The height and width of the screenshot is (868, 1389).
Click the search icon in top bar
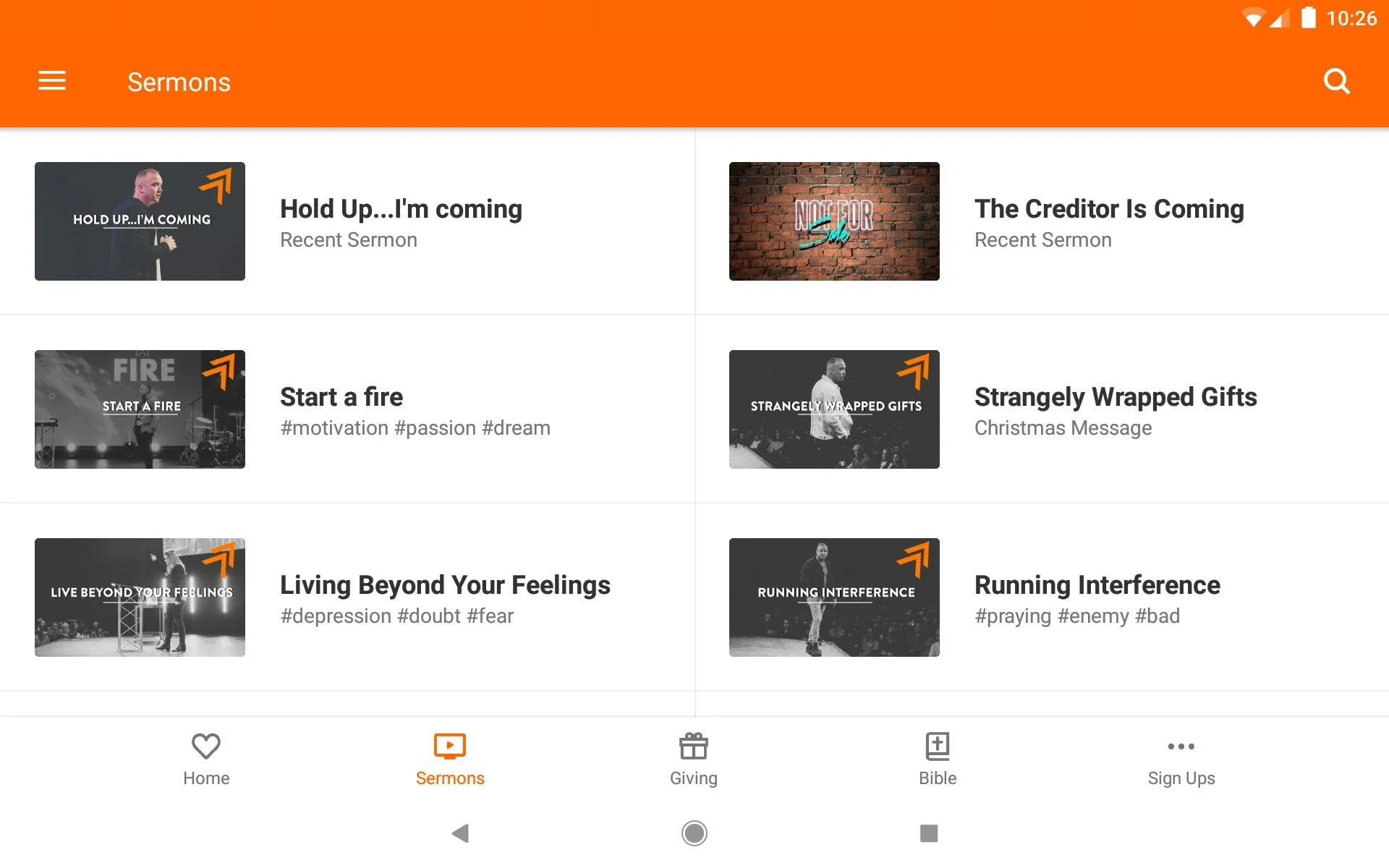point(1337,82)
